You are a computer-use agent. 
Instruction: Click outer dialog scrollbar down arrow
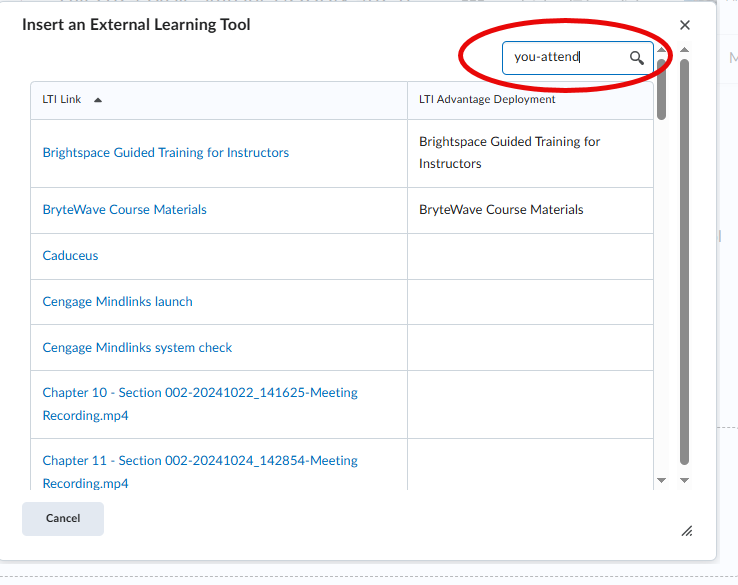[684, 481]
